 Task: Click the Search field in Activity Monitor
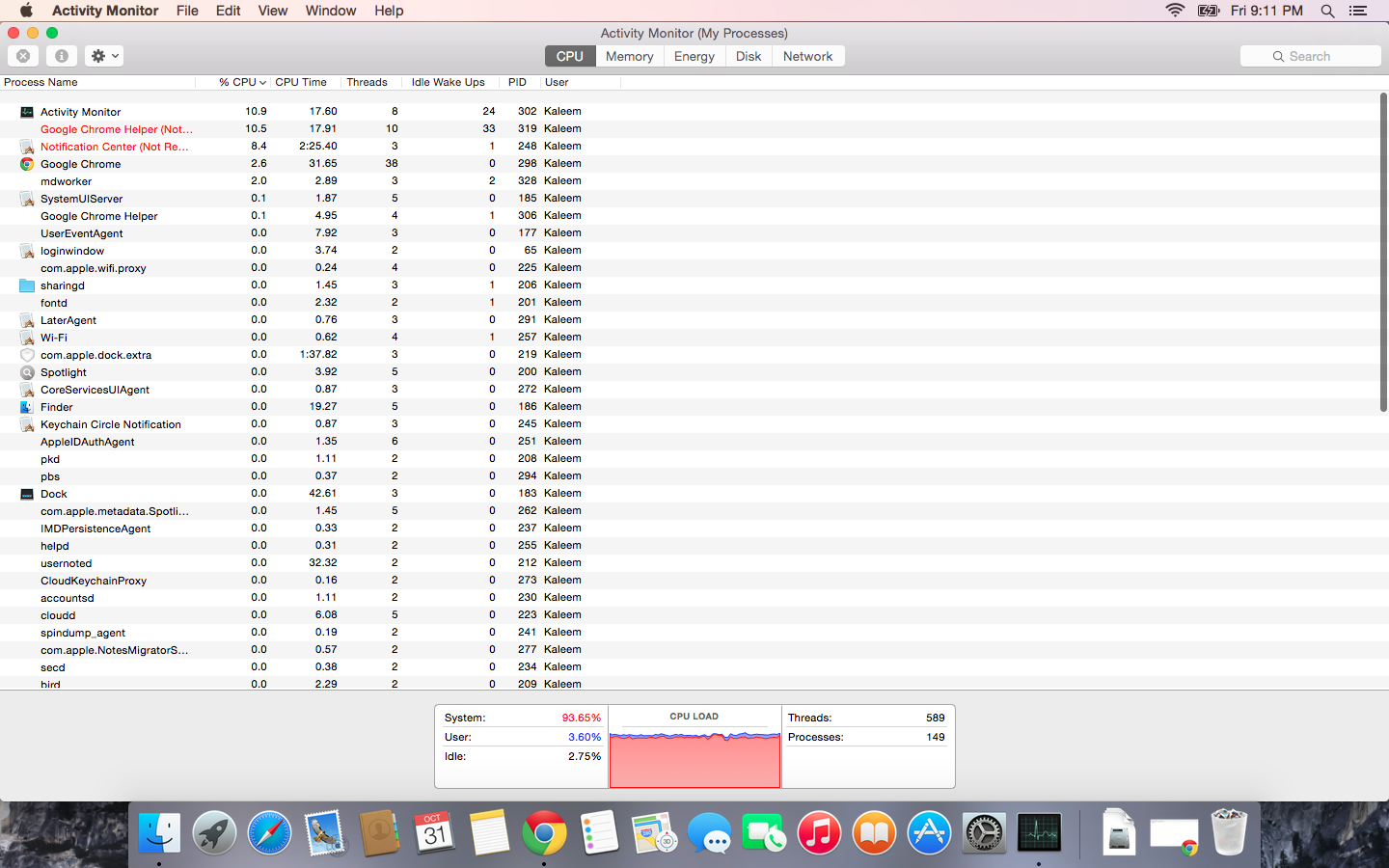[1310, 56]
